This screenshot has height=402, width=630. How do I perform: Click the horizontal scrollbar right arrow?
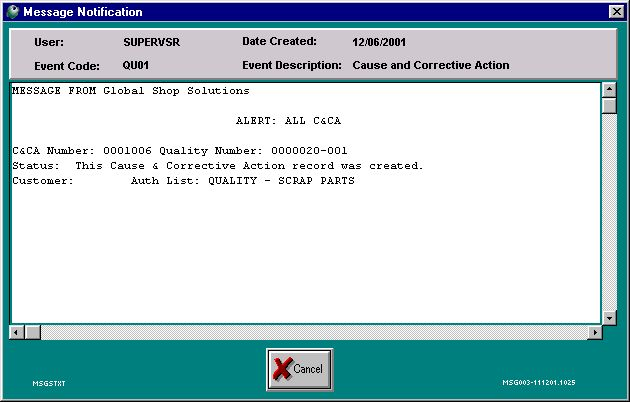[595, 333]
